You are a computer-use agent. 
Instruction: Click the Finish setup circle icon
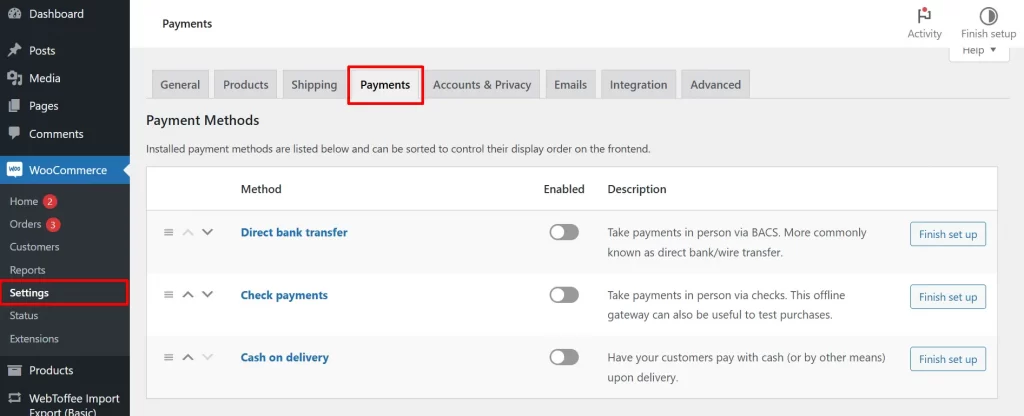tap(988, 15)
